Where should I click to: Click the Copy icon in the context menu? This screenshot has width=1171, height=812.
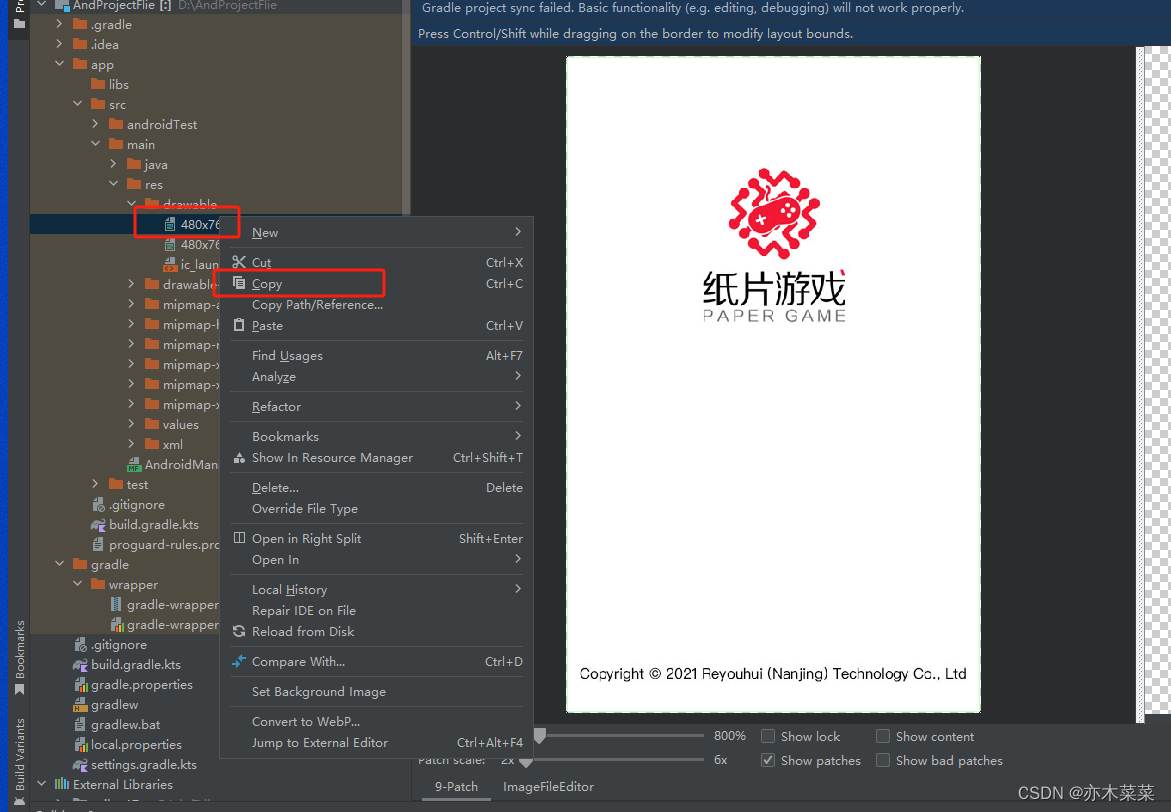coord(237,283)
